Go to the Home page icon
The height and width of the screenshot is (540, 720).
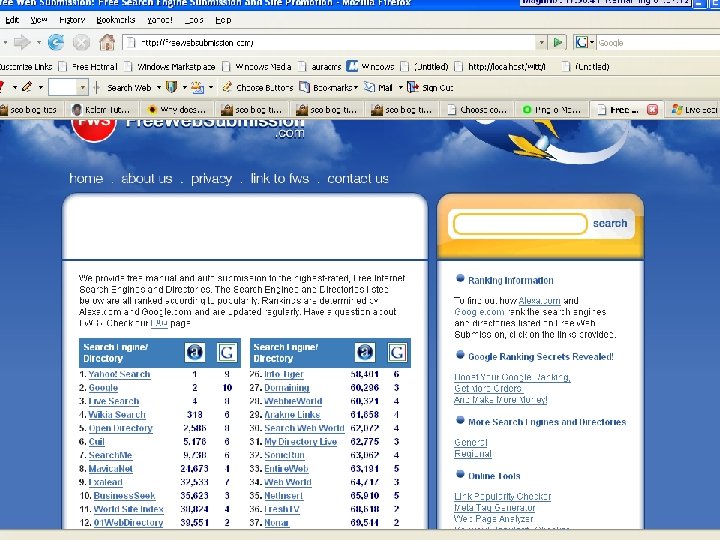[x=107, y=43]
